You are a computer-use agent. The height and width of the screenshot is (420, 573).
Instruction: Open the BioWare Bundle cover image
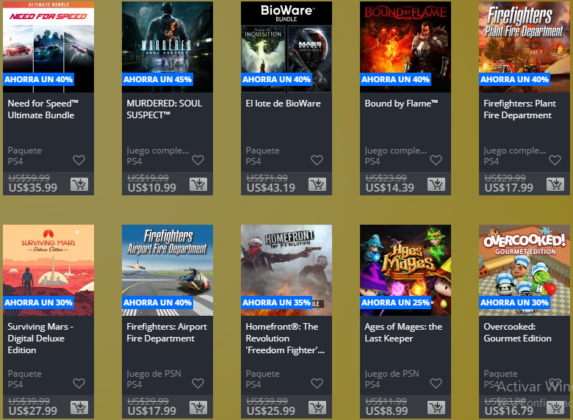point(286,47)
